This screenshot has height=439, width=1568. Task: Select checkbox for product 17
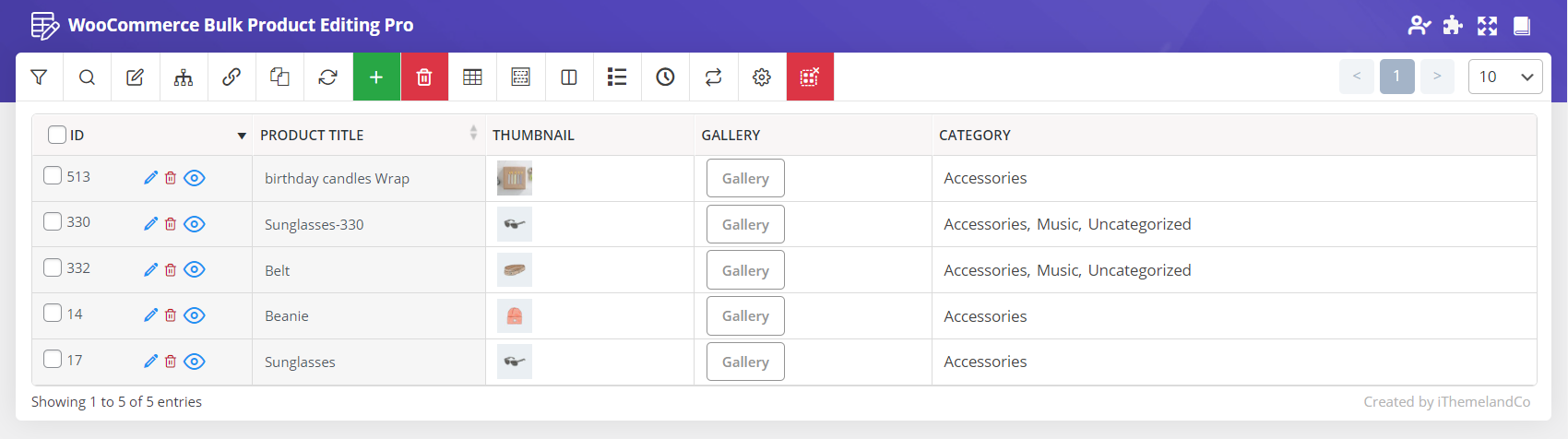click(x=53, y=360)
